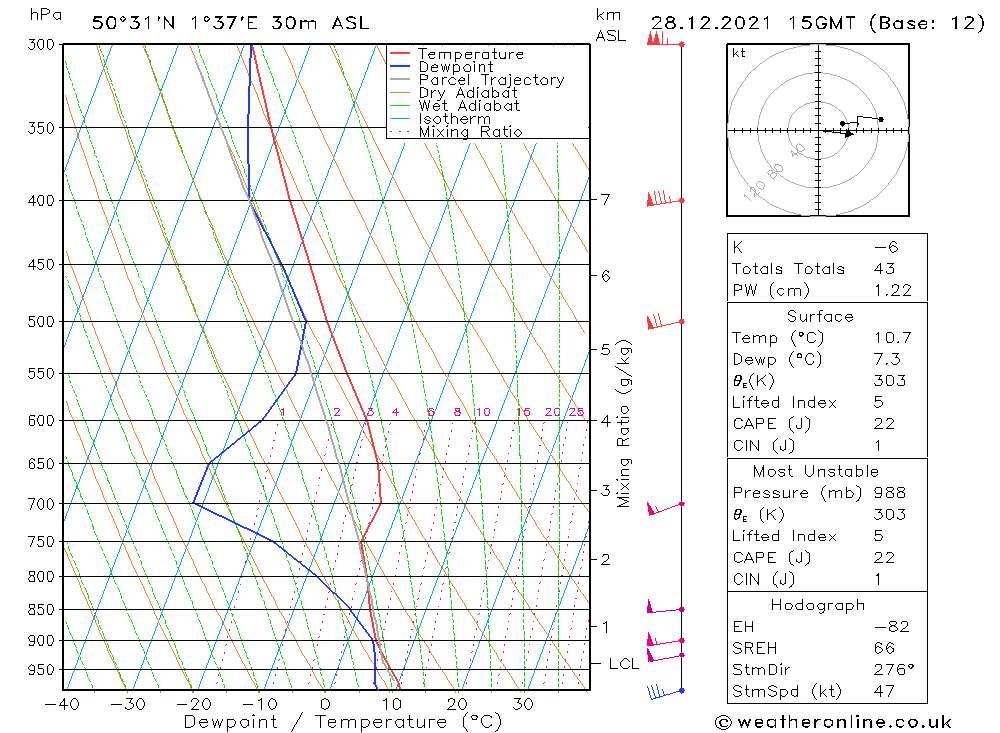Click the Parcel Trajectory legend entry
The width and height of the screenshot is (1000, 733).
point(491,80)
